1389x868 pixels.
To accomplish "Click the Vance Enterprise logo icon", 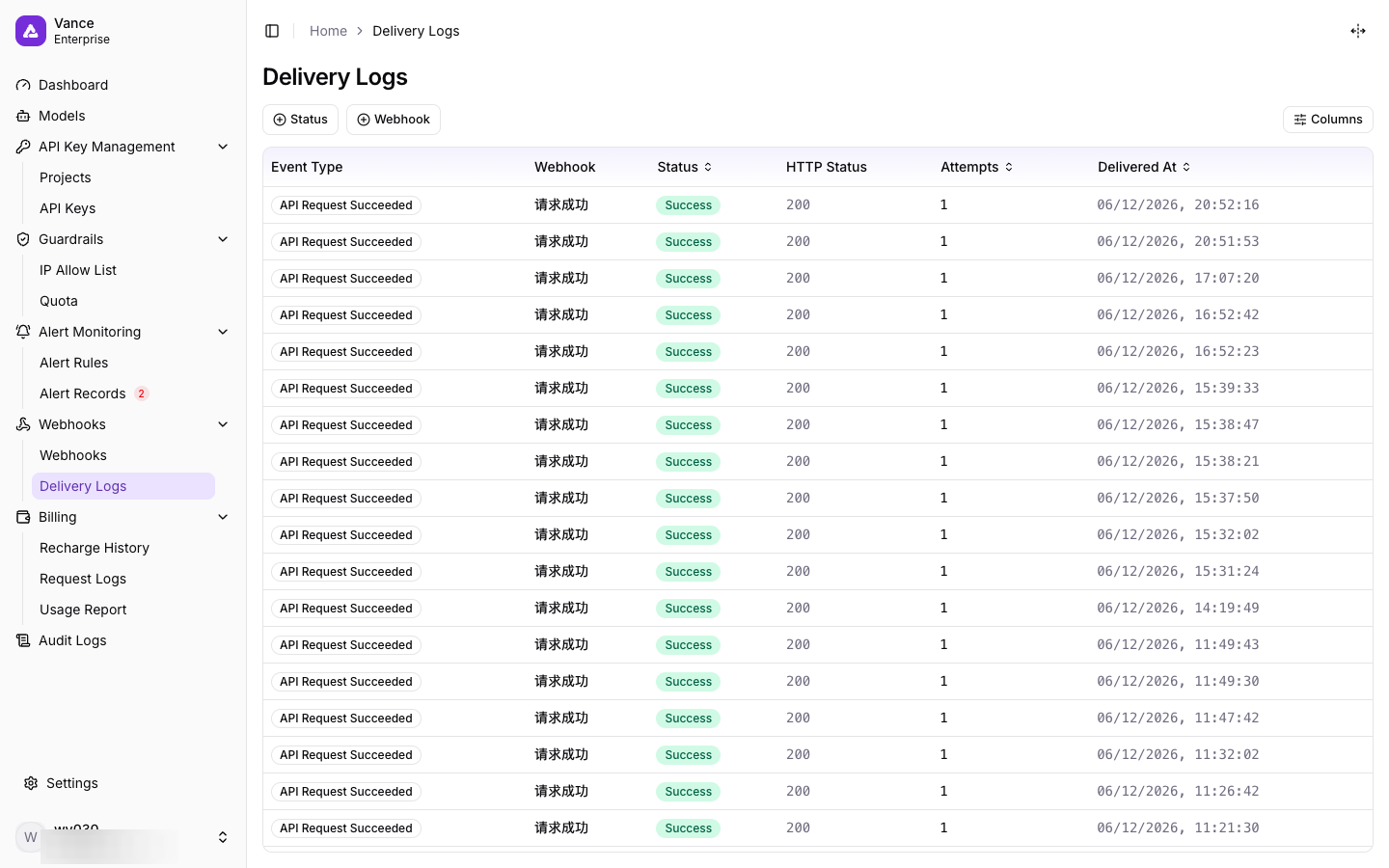I will coord(31,31).
